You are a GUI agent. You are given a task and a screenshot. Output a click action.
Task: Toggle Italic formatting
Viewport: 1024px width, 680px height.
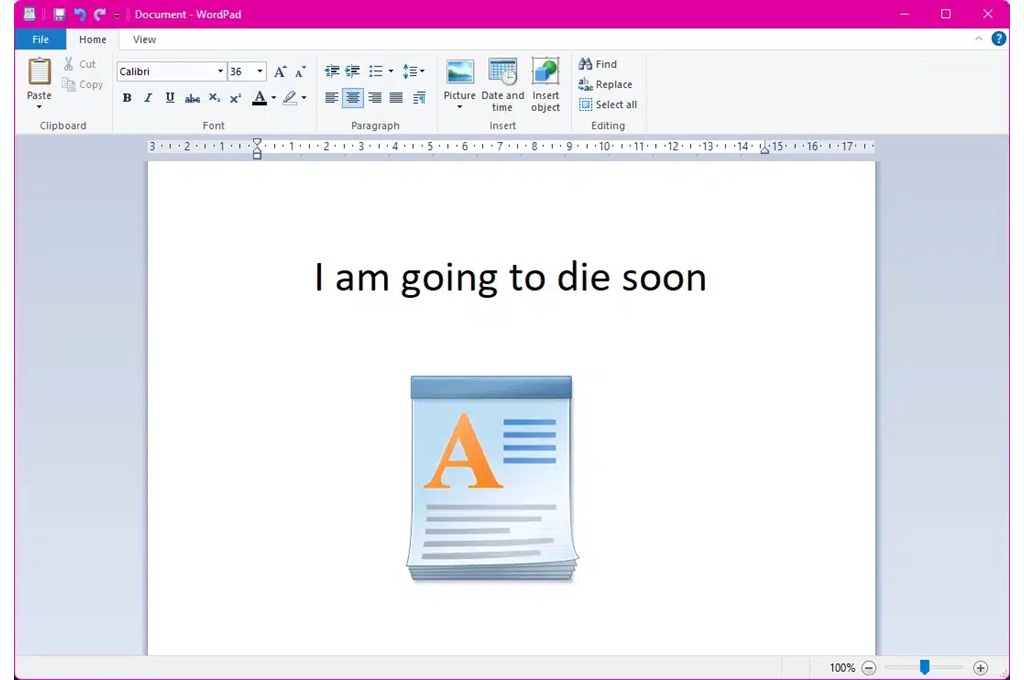(148, 98)
